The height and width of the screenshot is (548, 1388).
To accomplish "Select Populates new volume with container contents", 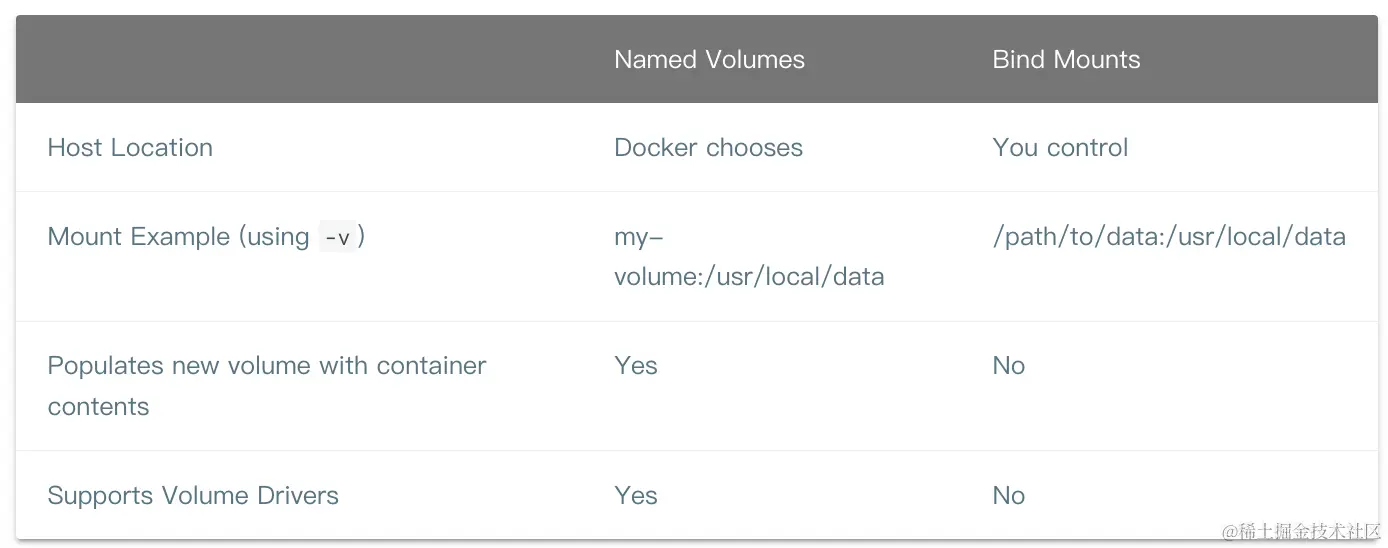I will click(x=267, y=386).
